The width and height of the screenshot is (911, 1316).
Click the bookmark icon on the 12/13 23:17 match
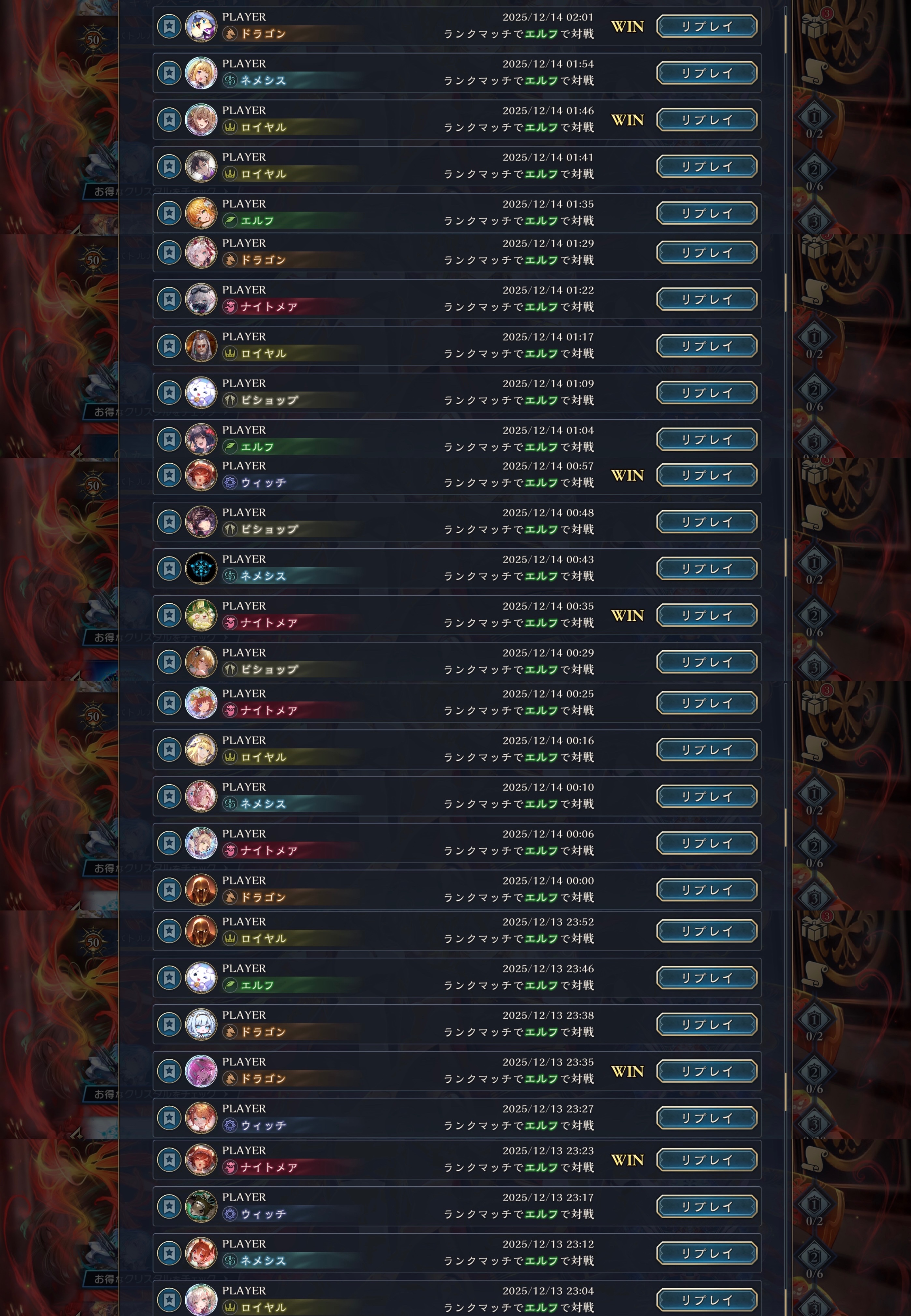point(169,1206)
